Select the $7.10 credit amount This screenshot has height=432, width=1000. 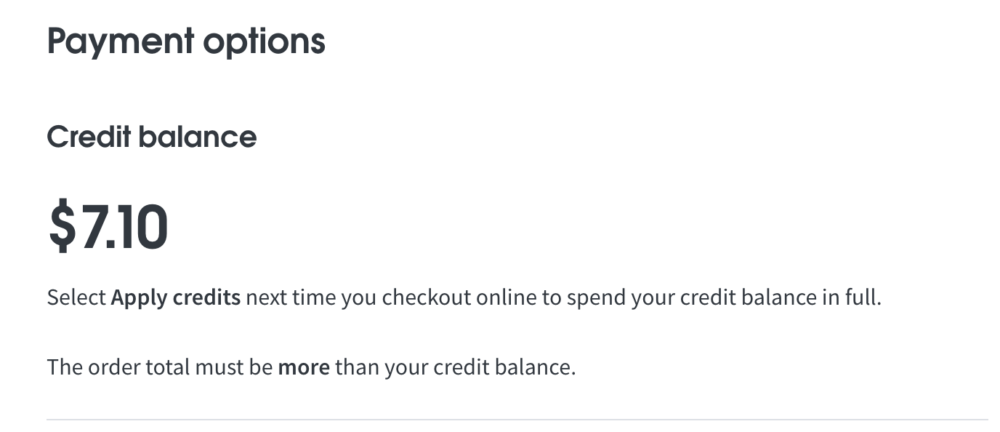tap(108, 228)
